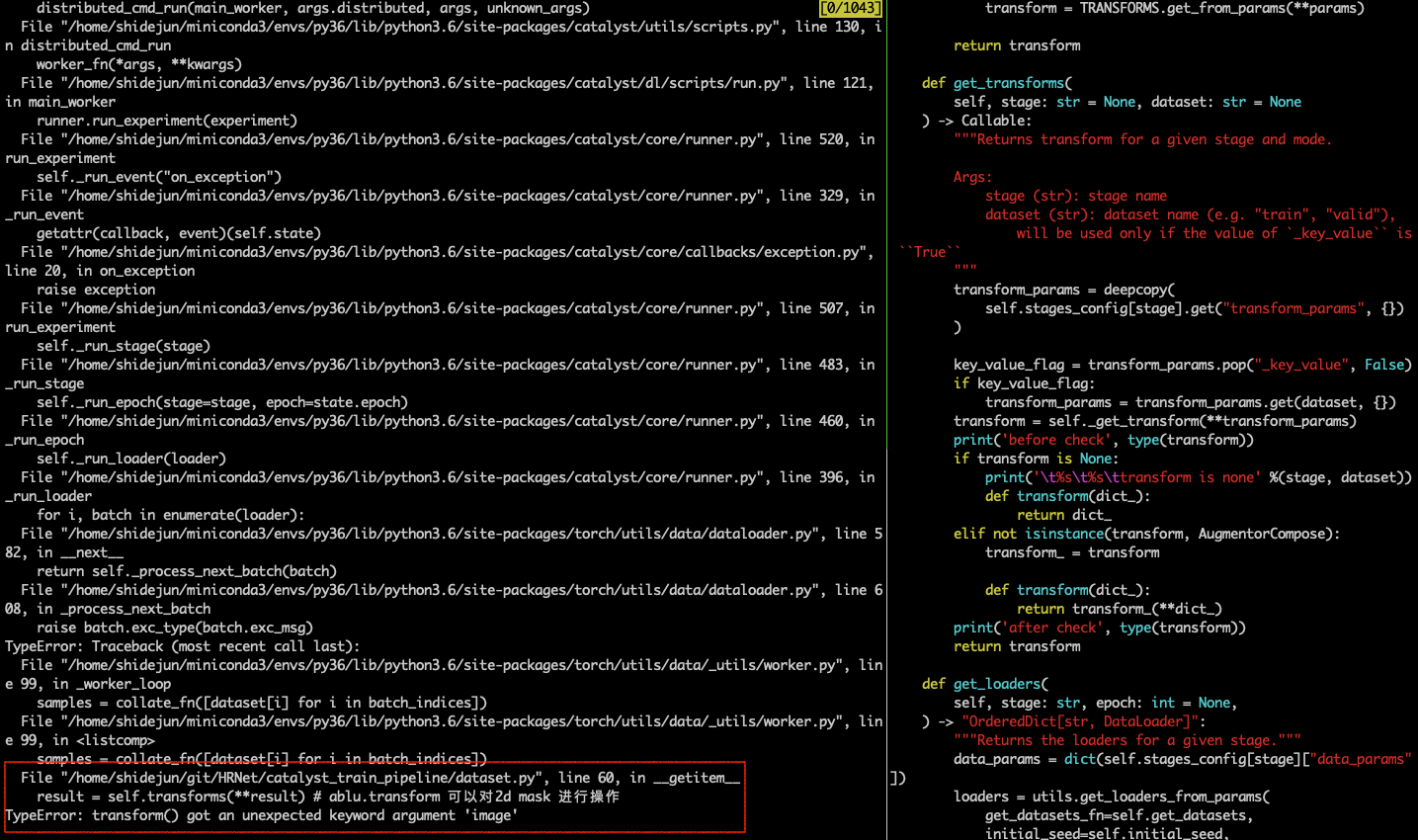
Task: Select the line 'self._run_stage(stage)'
Action: [x=124, y=346]
